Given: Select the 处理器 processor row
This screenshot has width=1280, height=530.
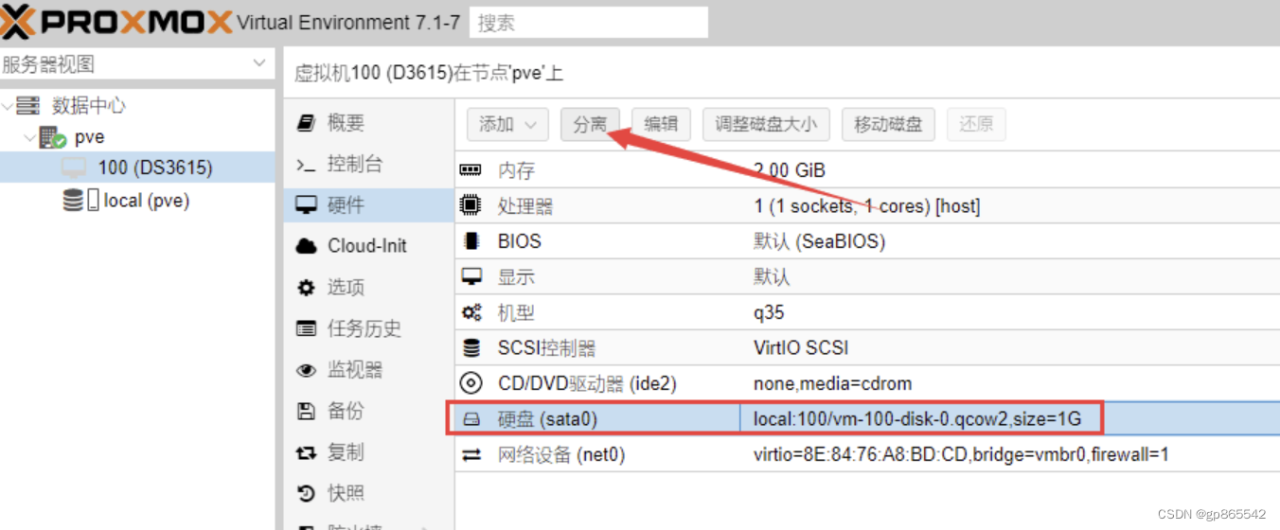Looking at the screenshot, I should tap(867, 206).
